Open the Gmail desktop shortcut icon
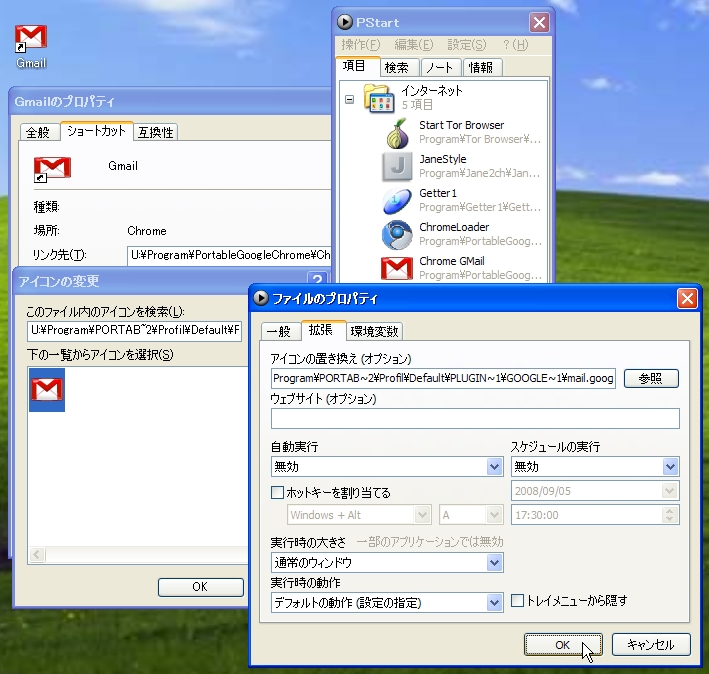709x674 pixels. [x=30, y=38]
